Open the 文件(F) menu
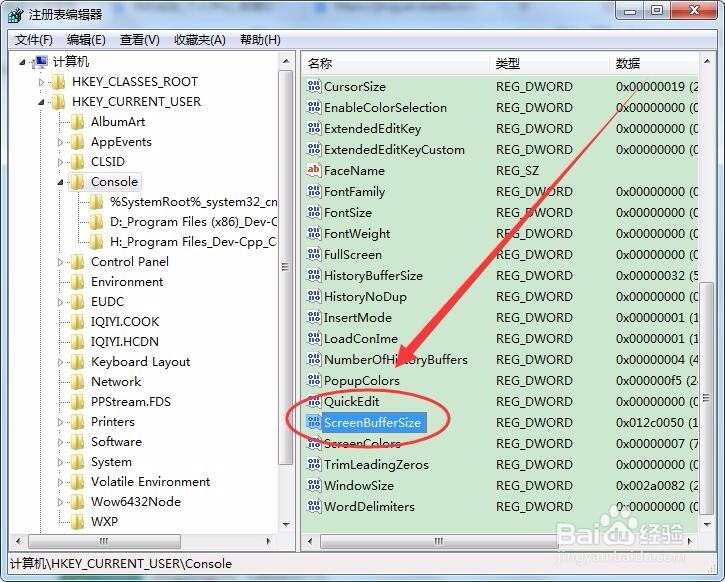The width and height of the screenshot is (725, 582). click(34, 40)
